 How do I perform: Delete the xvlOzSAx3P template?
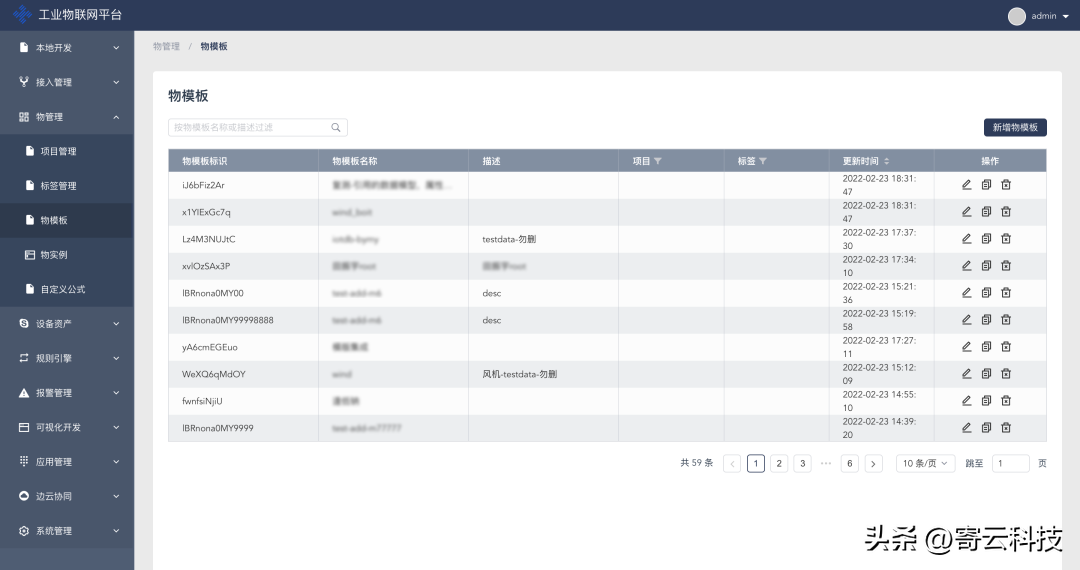pyautogui.click(x=1006, y=266)
